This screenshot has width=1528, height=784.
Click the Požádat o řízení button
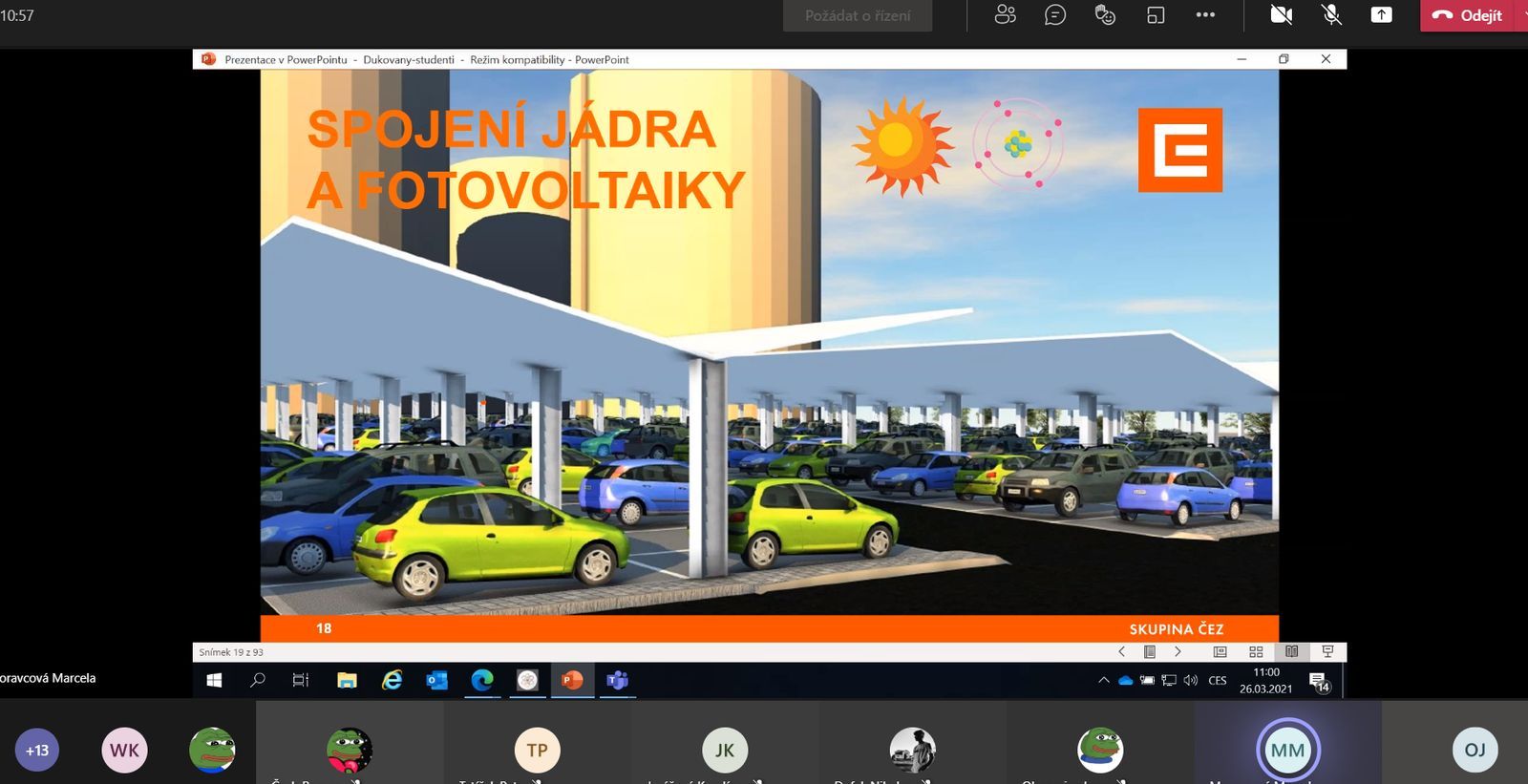[x=857, y=15]
